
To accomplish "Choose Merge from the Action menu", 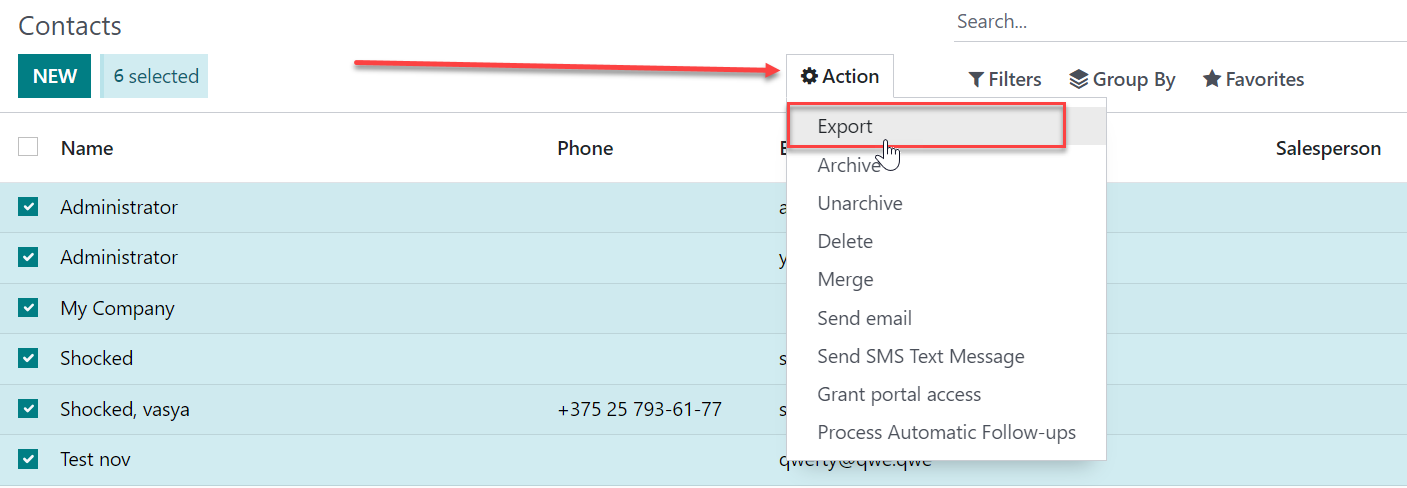I will (x=845, y=280).
